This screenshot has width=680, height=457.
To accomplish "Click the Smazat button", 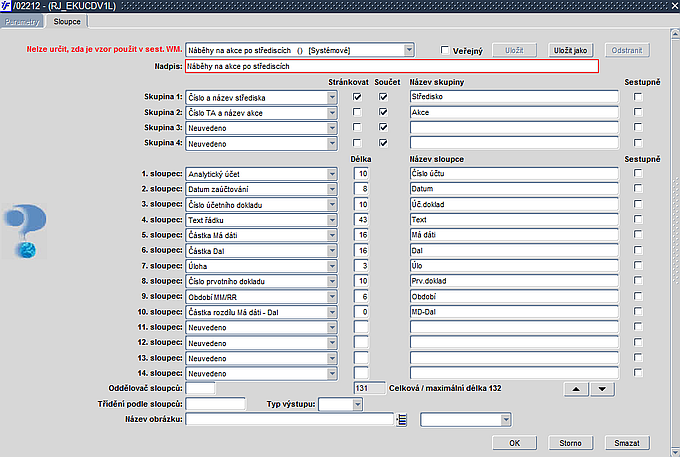I will tap(627, 443).
